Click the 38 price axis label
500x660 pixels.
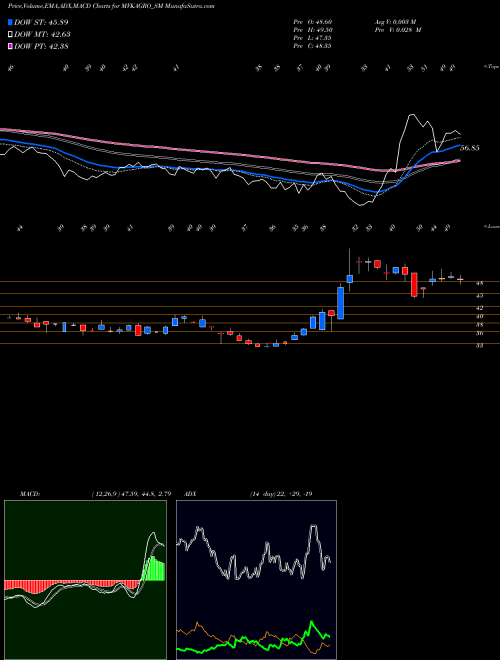click(x=479, y=325)
